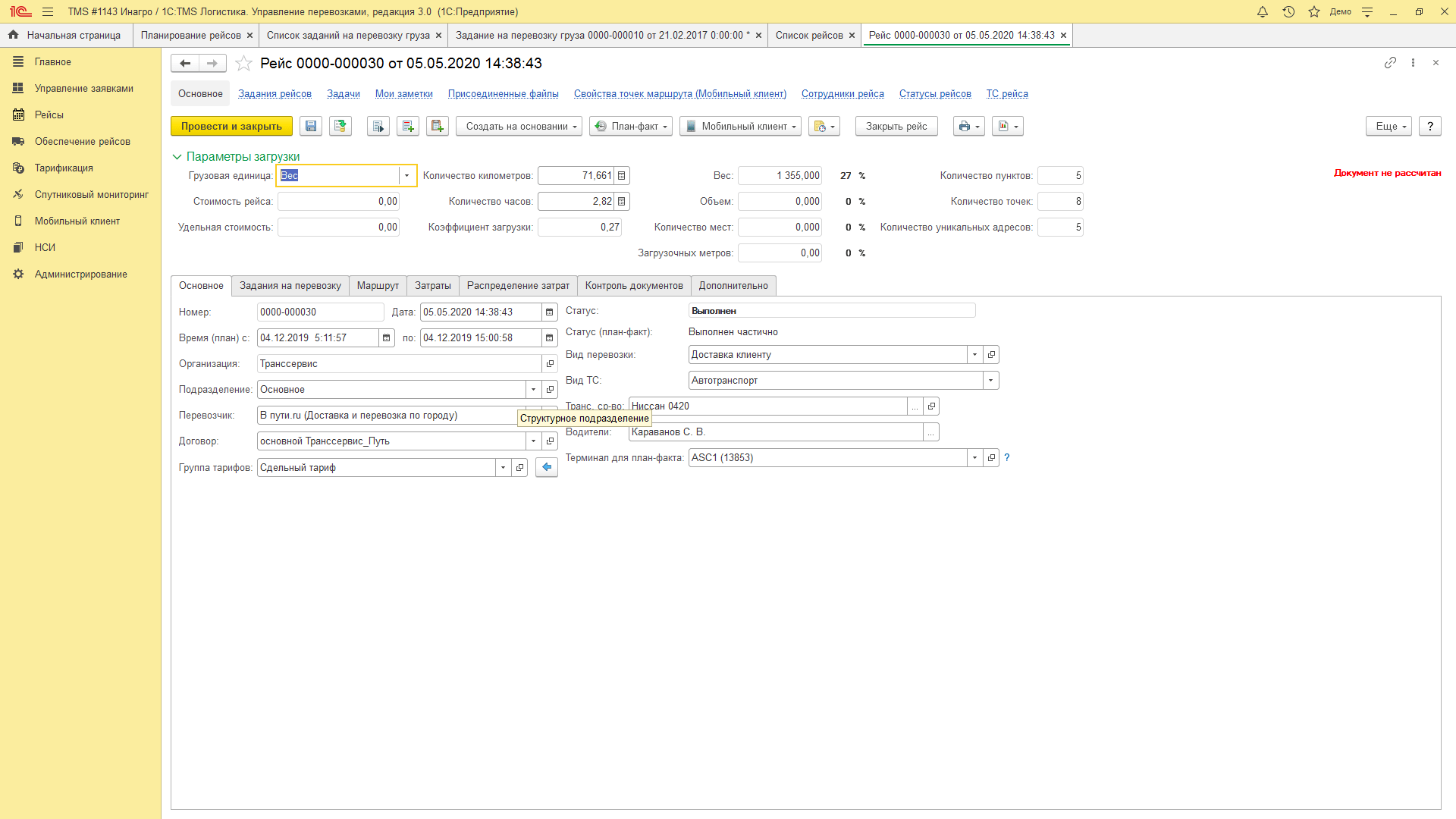The width and height of the screenshot is (1456, 819).
Task: Click the help question mark button
Action: 1430,127
